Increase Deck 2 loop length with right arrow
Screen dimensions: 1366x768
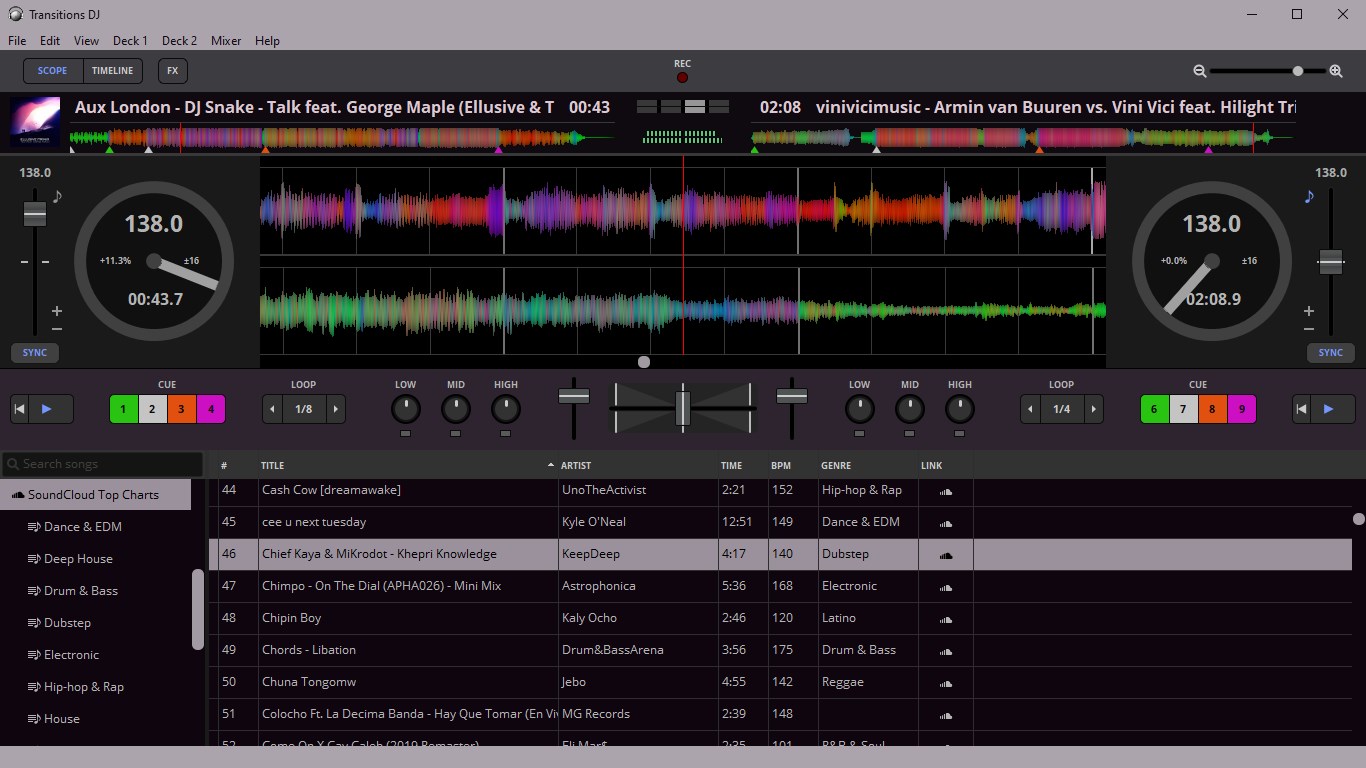pos(1093,409)
